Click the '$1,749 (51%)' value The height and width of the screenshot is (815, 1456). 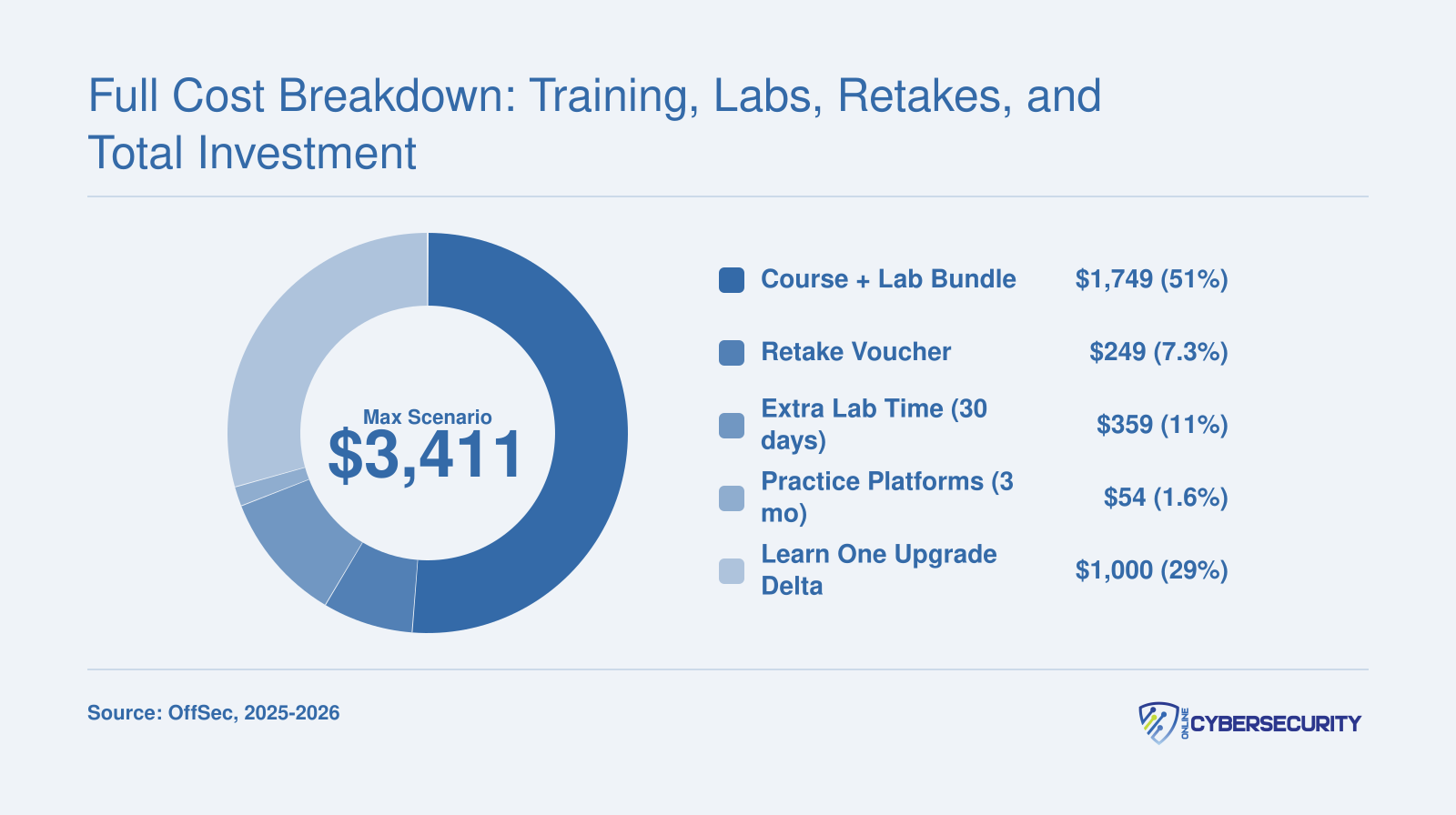1151,279
